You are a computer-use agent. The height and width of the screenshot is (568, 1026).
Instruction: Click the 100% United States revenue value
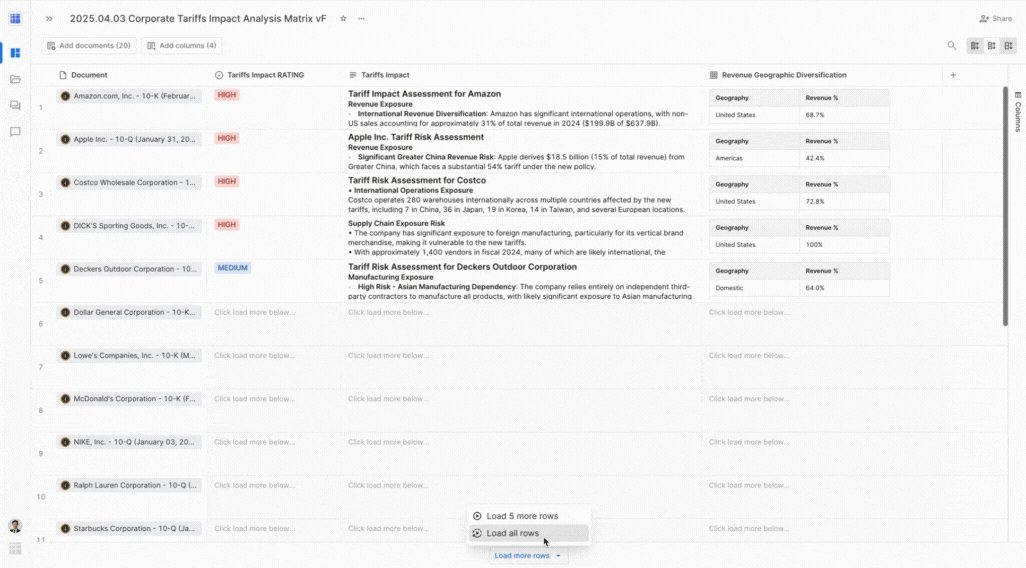[814, 244]
